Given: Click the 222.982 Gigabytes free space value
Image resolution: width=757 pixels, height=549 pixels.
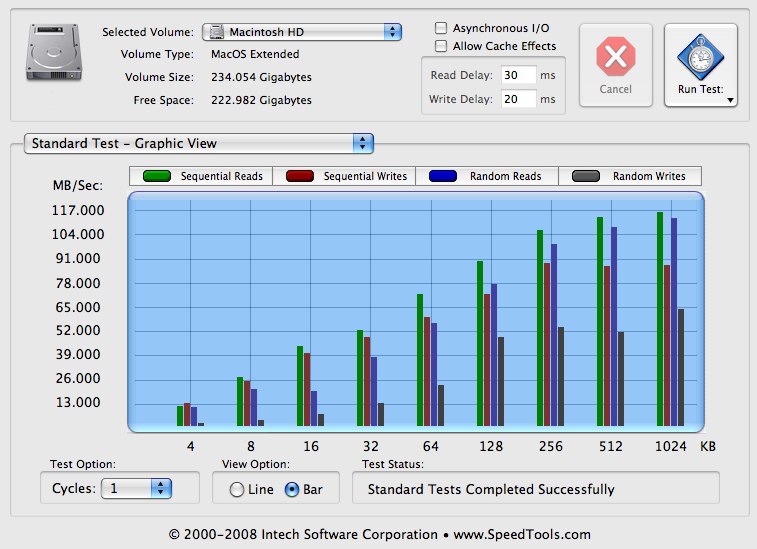Looking at the screenshot, I should pyautogui.click(x=261, y=100).
